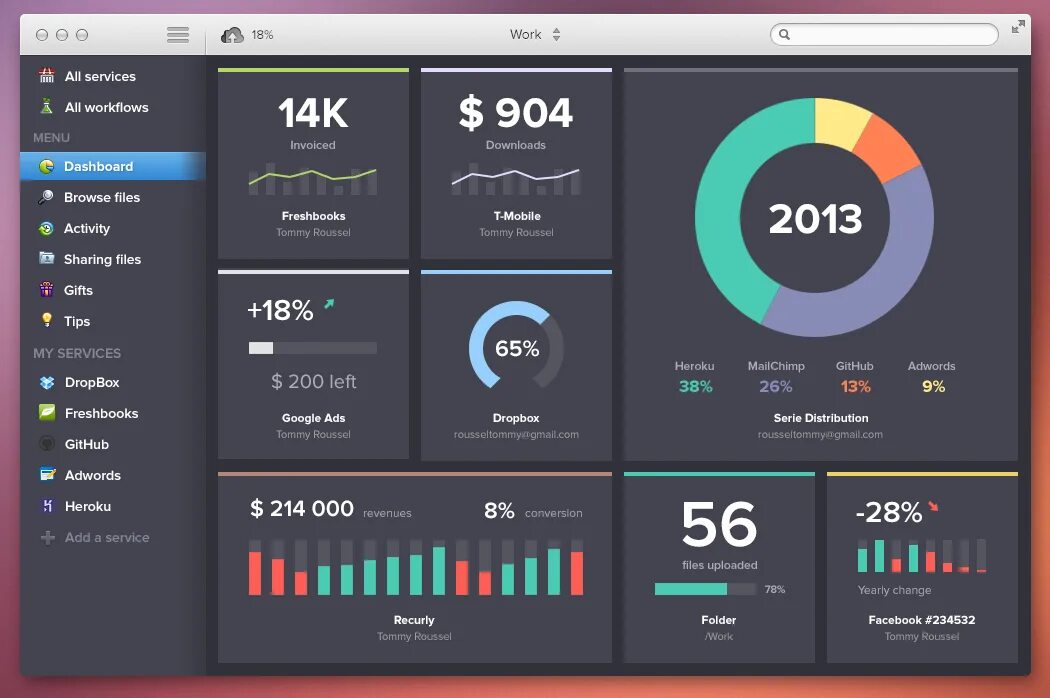Click the "Facebook #234532" title
The image size is (1050, 698).
(x=921, y=620)
